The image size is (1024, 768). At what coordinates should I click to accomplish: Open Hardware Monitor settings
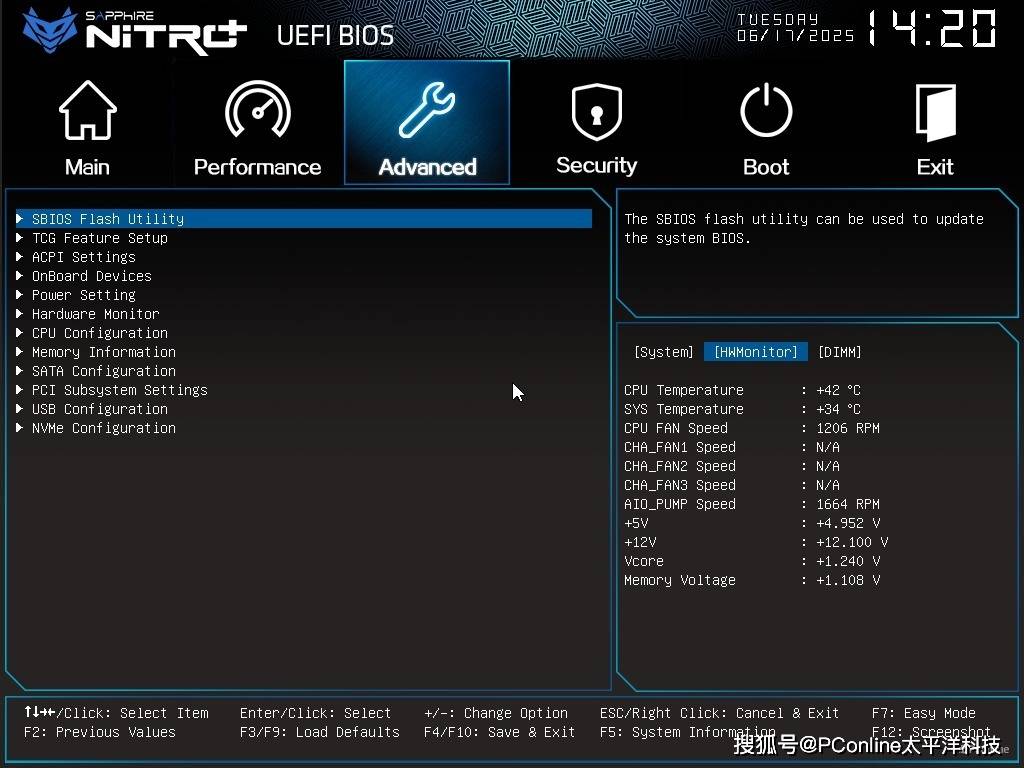[x=95, y=314]
